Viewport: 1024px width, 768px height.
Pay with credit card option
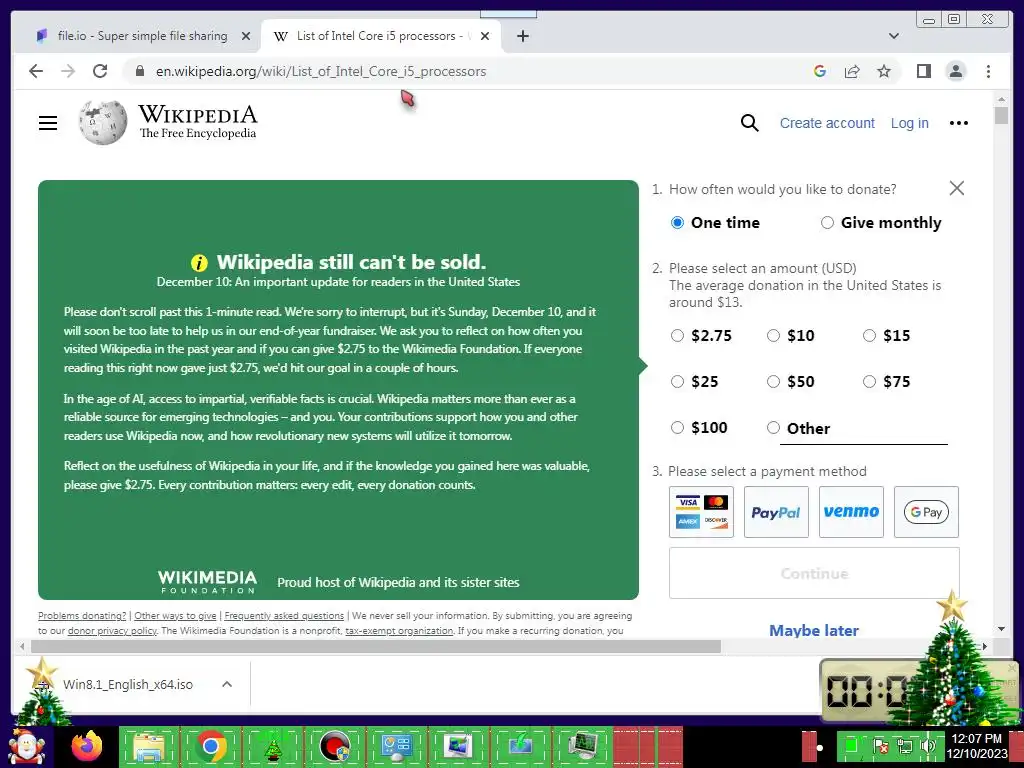pos(701,512)
